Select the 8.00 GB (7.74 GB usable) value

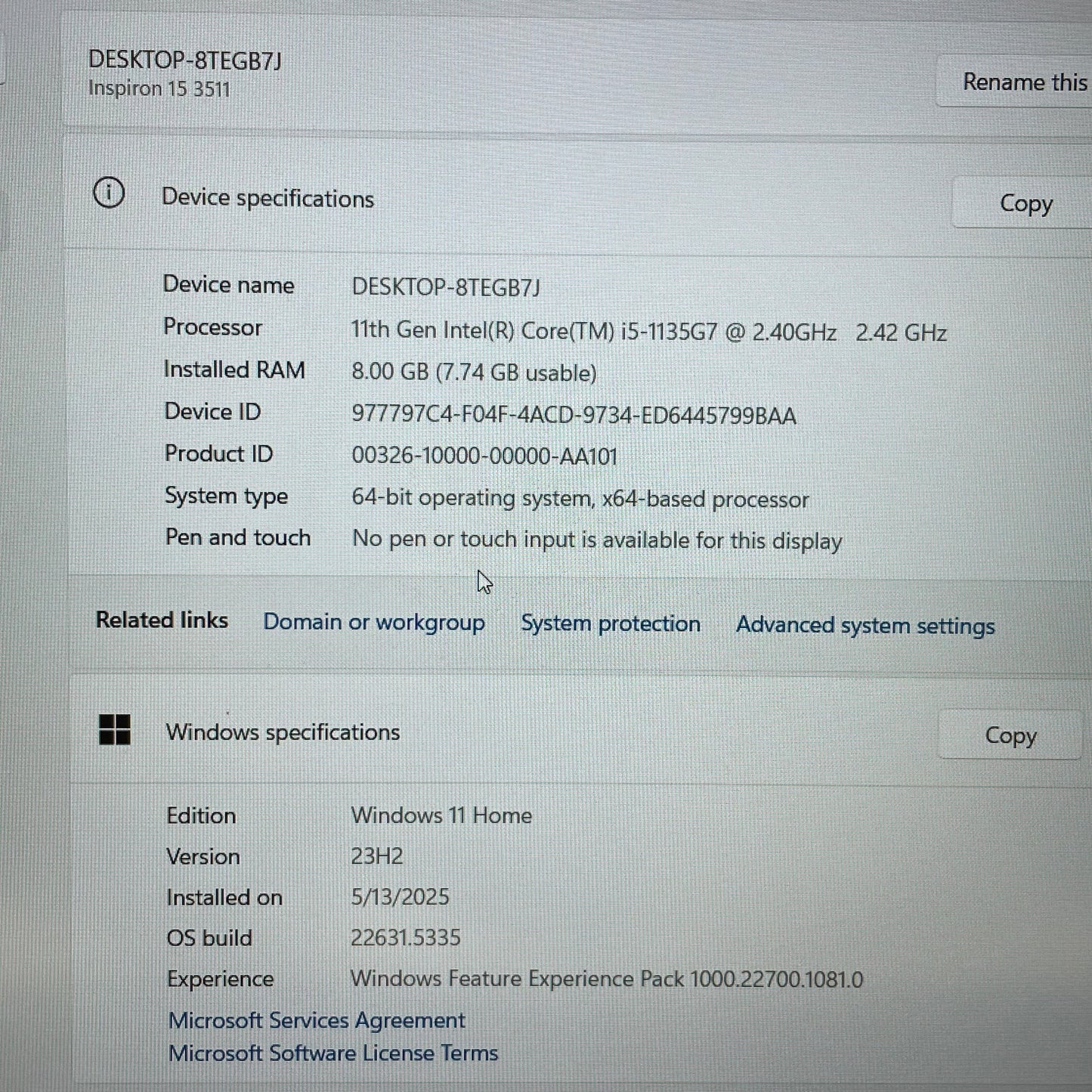(474, 373)
